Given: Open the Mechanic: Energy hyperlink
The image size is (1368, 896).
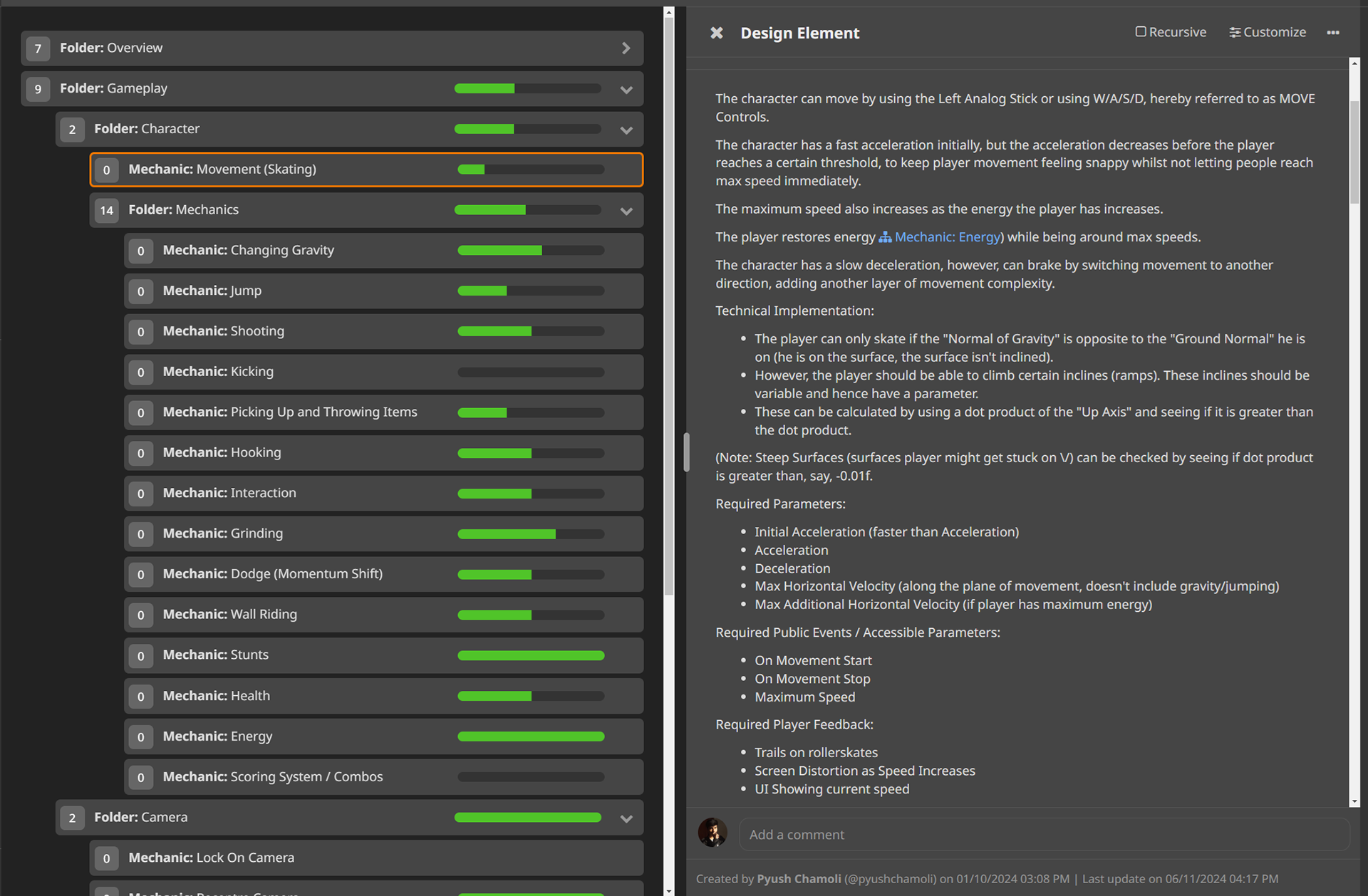Looking at the screenshot, I should point(948,237).
